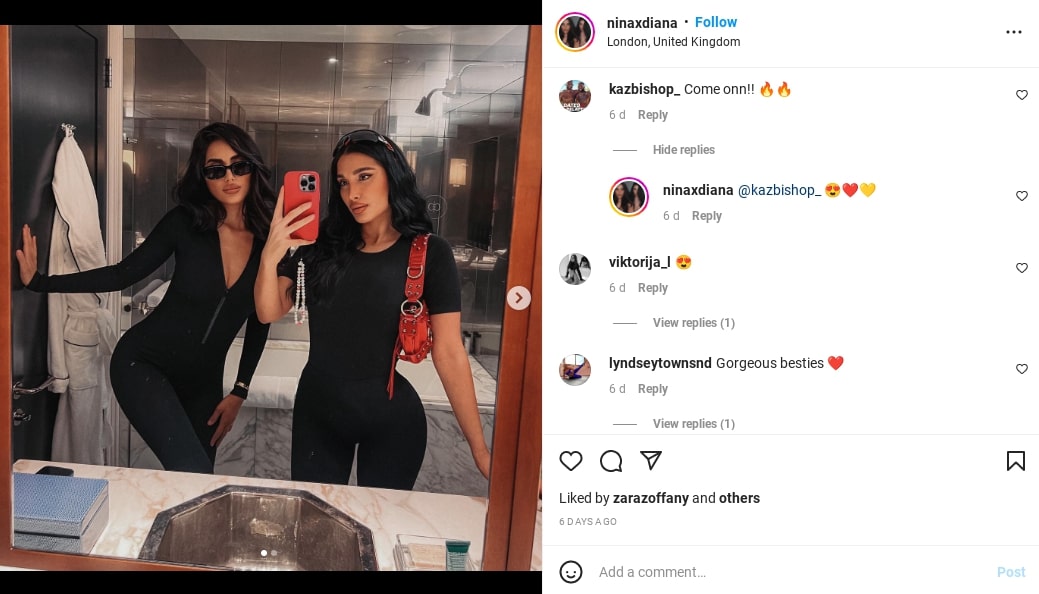Viewport: 1039px width, 594px height.
Task: Follow the ninaxdiana account
Action: (x=716, y=23)
